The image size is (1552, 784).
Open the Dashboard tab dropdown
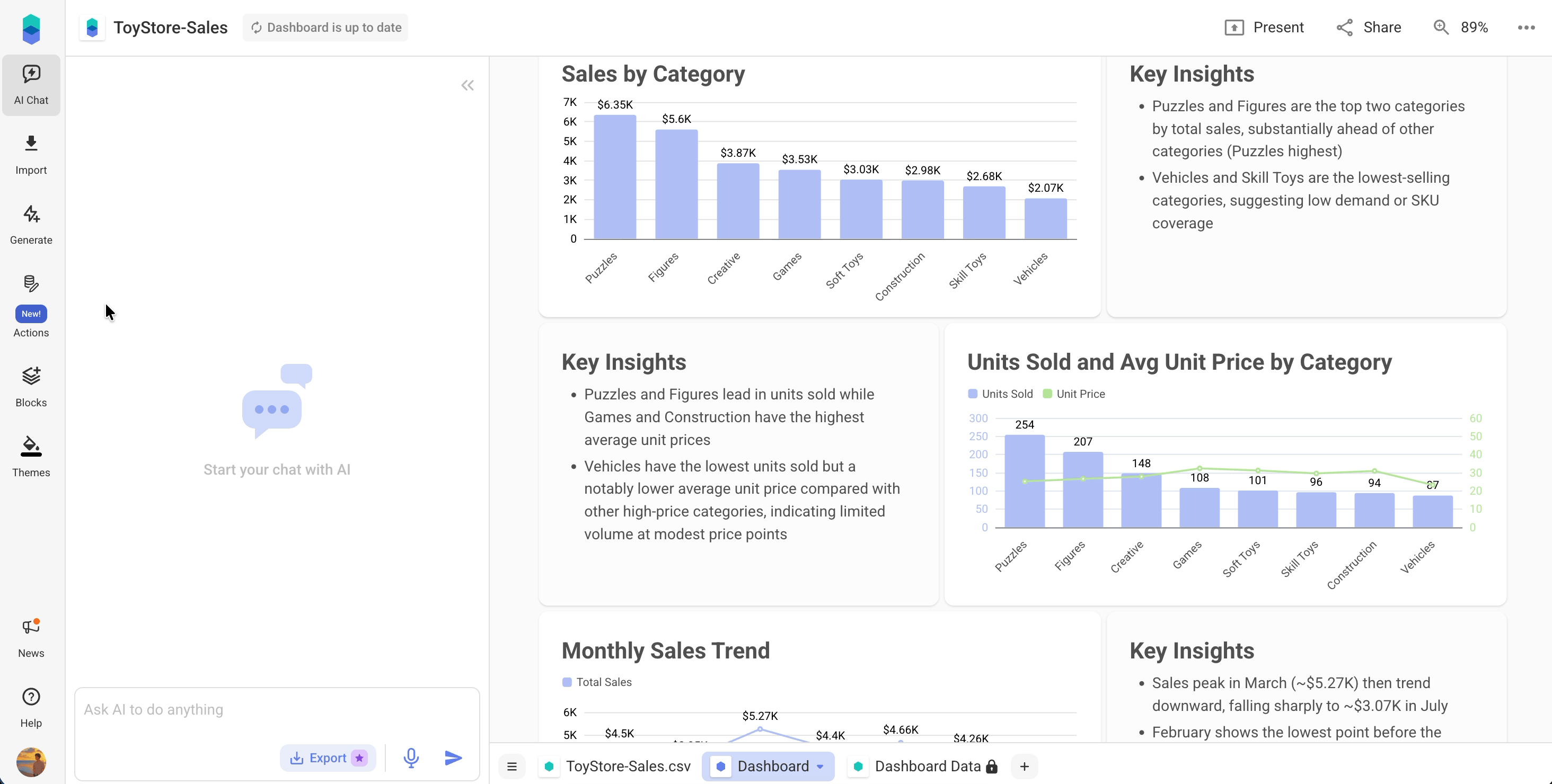[820, 766]
